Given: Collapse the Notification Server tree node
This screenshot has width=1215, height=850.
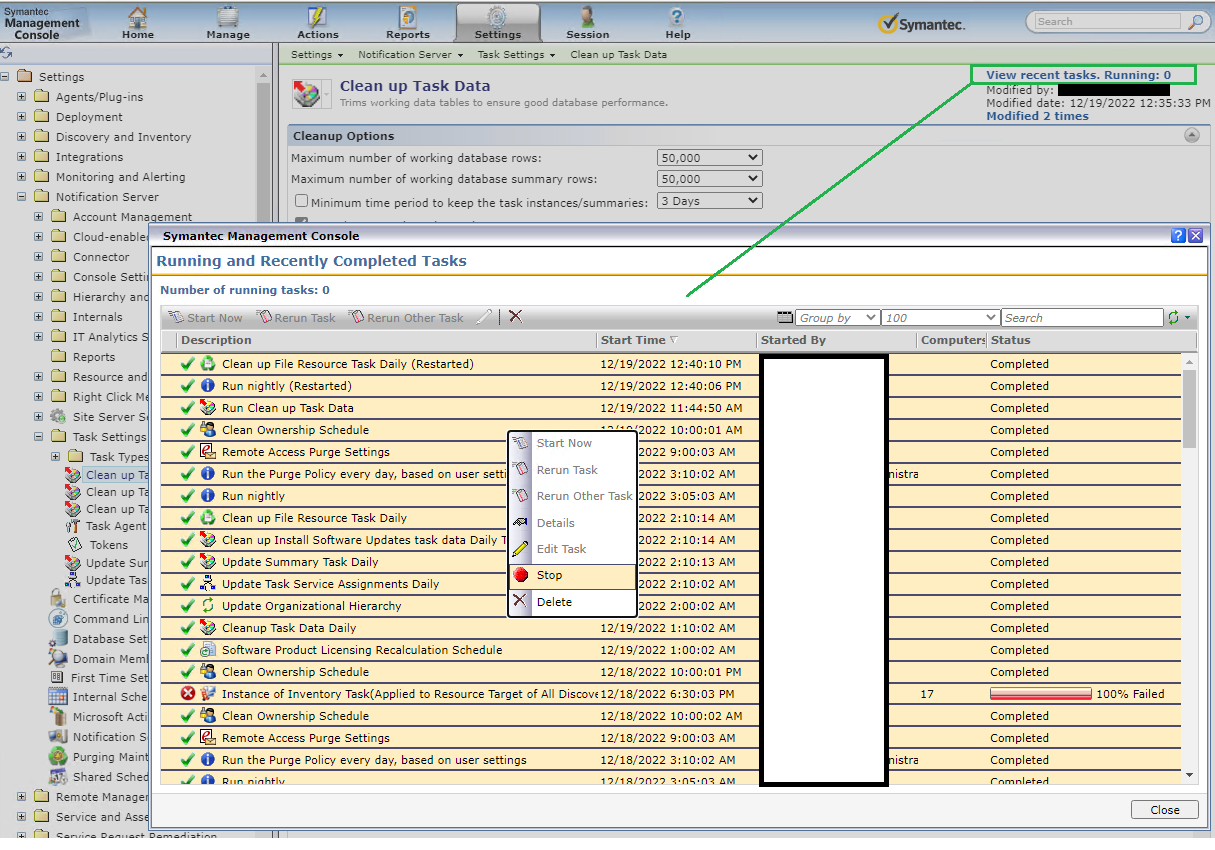Looking at the screenshot, I should (x=22, y=197).
